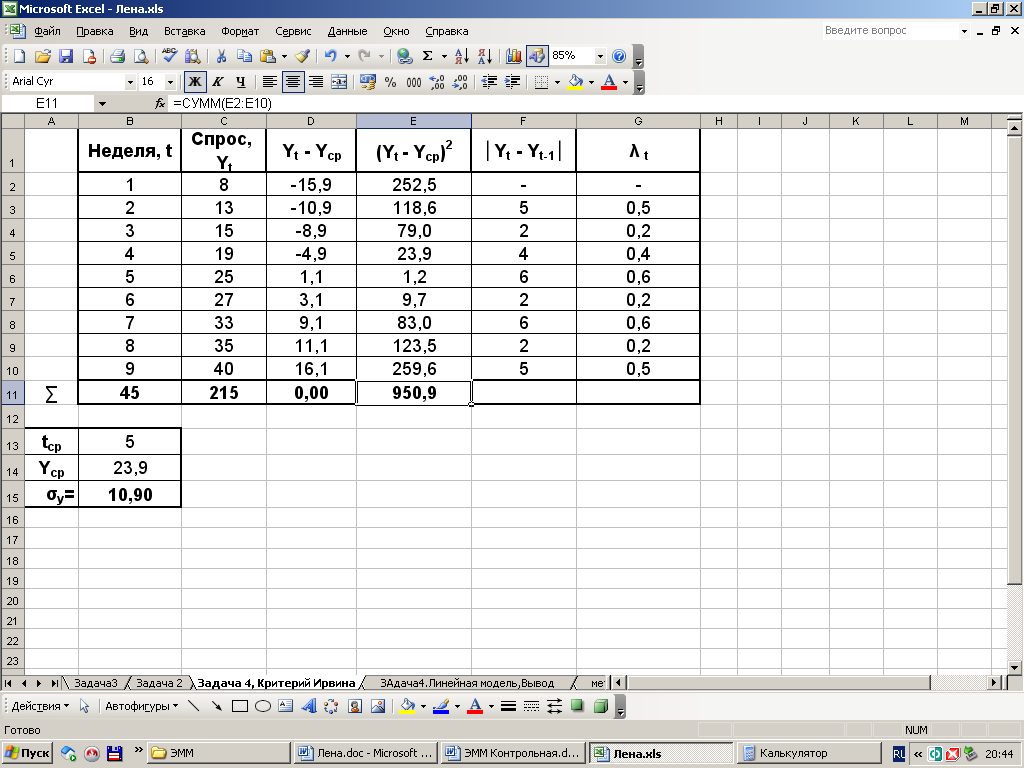Open the font size 16 dropdown

[x=170, y=82]
